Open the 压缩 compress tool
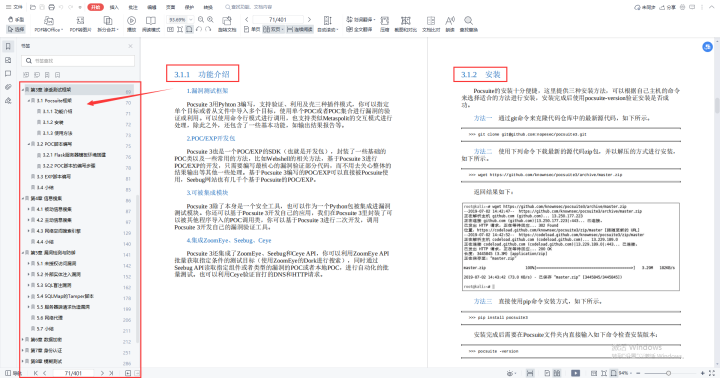The height and width of the screenshot is (378, 720). [385, 24]
